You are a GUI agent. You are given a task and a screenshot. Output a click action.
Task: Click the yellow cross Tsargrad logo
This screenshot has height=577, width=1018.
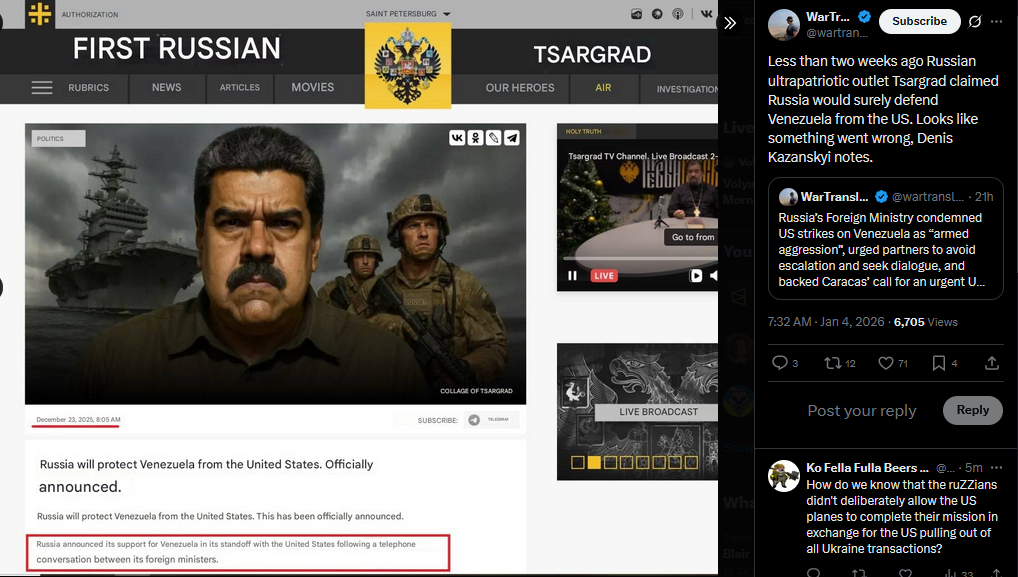pos(40,14)
